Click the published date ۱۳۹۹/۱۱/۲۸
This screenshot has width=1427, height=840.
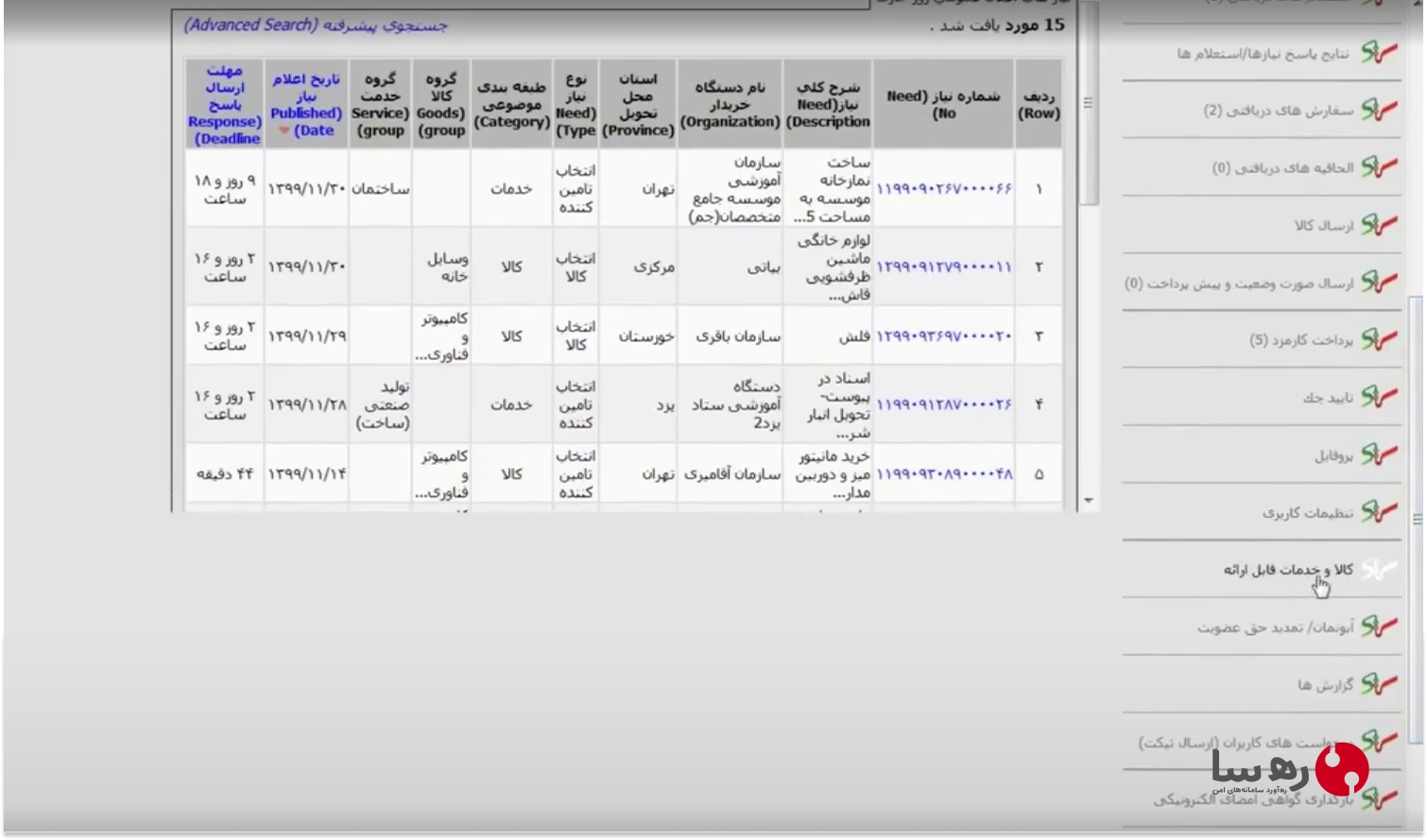pyautogui.click(x=307, y=405)
